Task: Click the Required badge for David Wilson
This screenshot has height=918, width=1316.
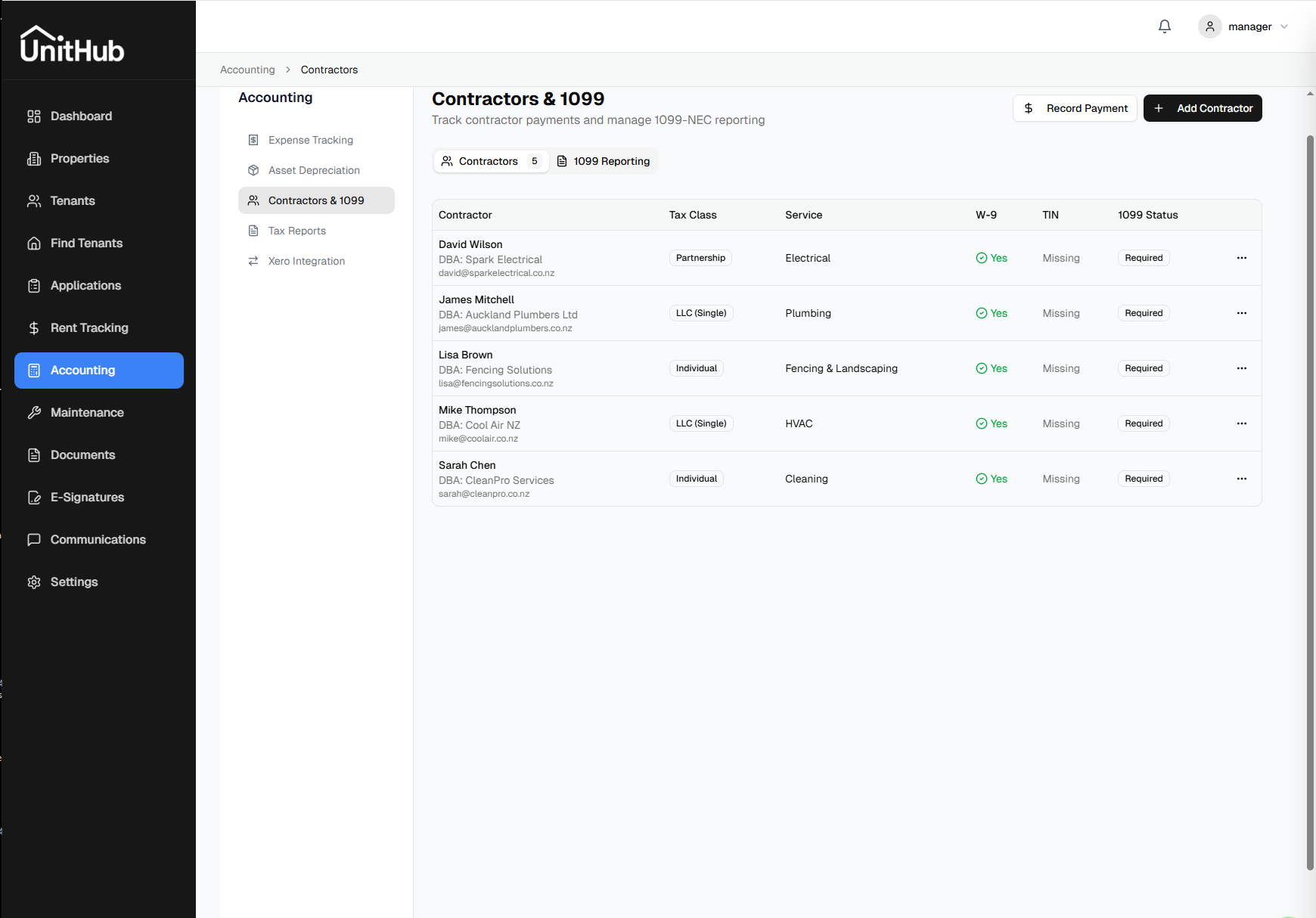Action: coord(1144,258)
